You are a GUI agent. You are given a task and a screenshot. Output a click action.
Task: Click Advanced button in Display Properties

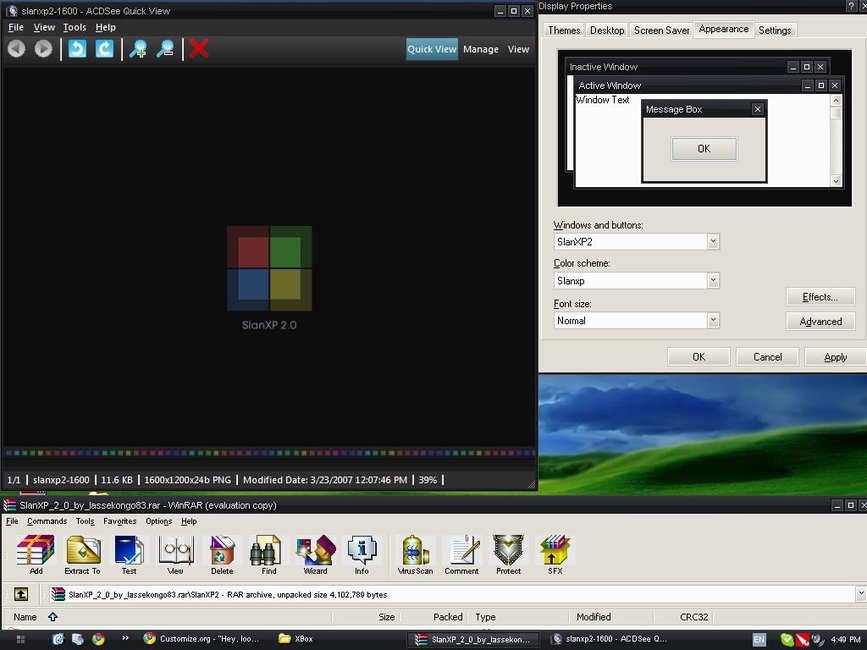coord(821,321)
